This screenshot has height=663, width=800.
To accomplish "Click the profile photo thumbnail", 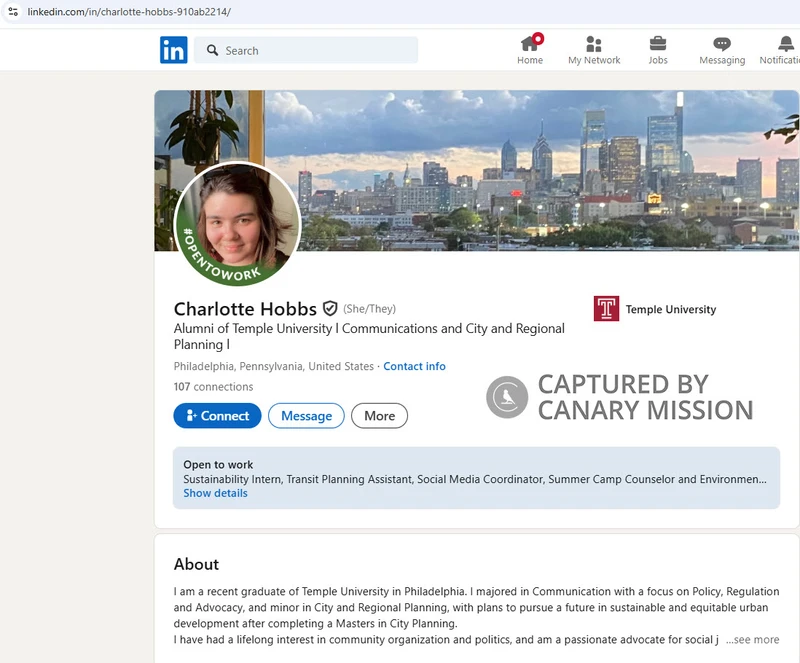I will pos(238,224).
